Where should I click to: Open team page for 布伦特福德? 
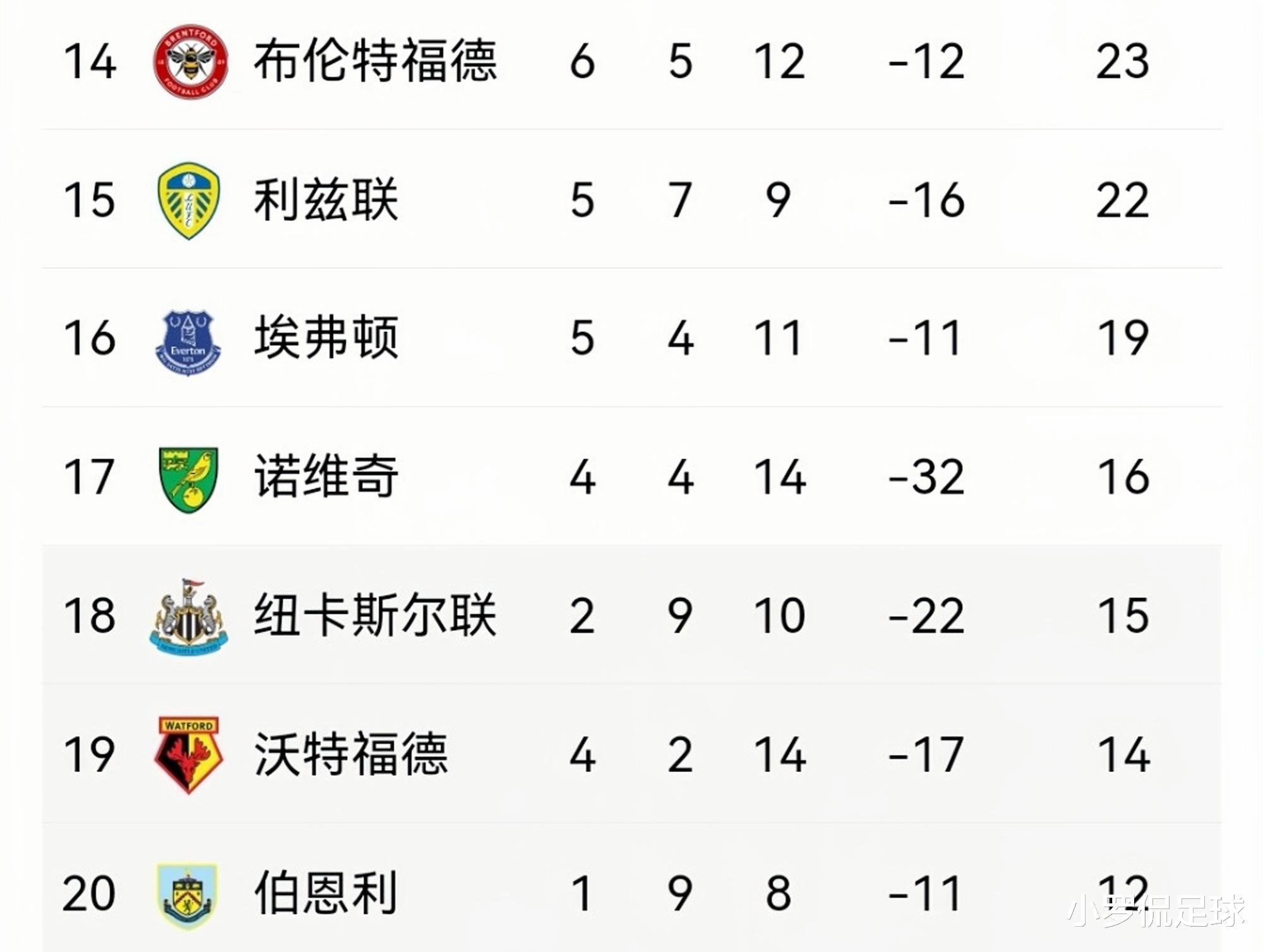coord(376,61)
